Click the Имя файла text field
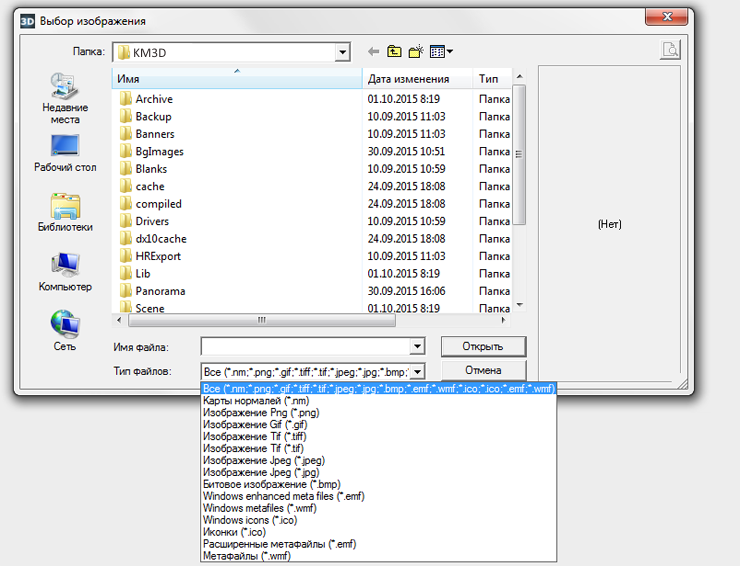 click(306, 346)
